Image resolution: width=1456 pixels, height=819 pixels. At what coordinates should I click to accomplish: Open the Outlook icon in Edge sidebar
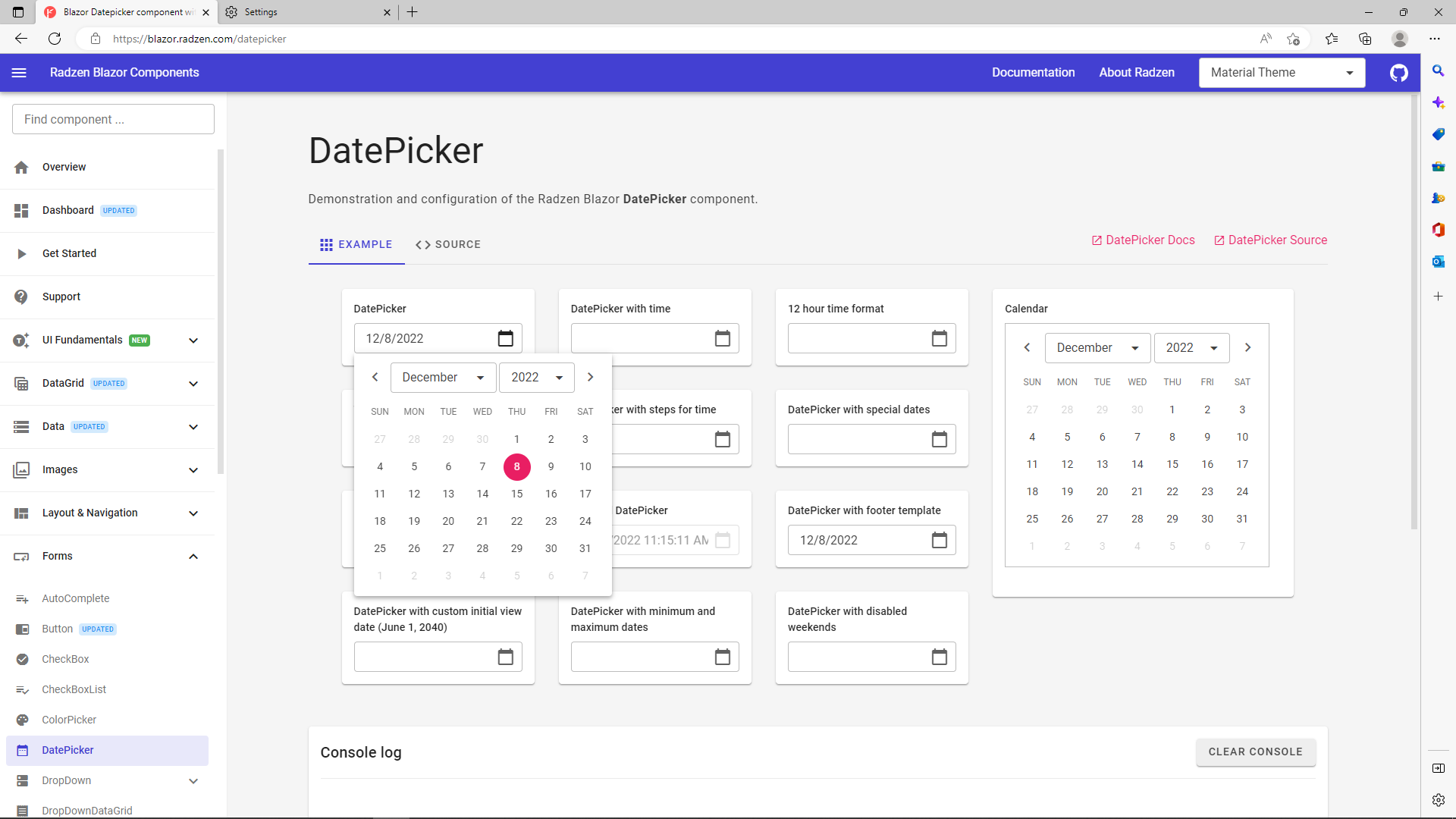1438,262
